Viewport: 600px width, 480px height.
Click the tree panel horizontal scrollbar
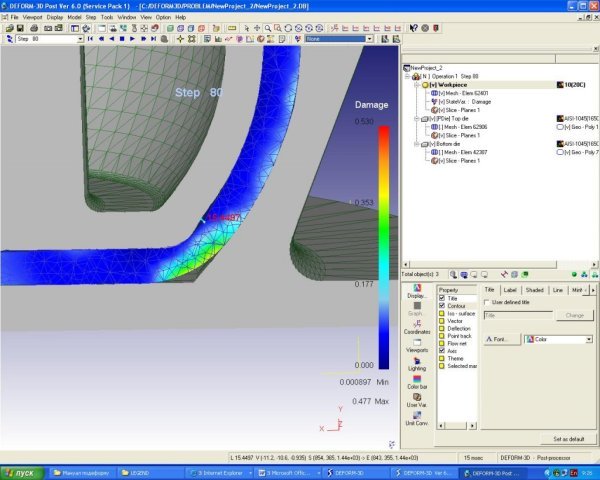[x=500, y=264]
